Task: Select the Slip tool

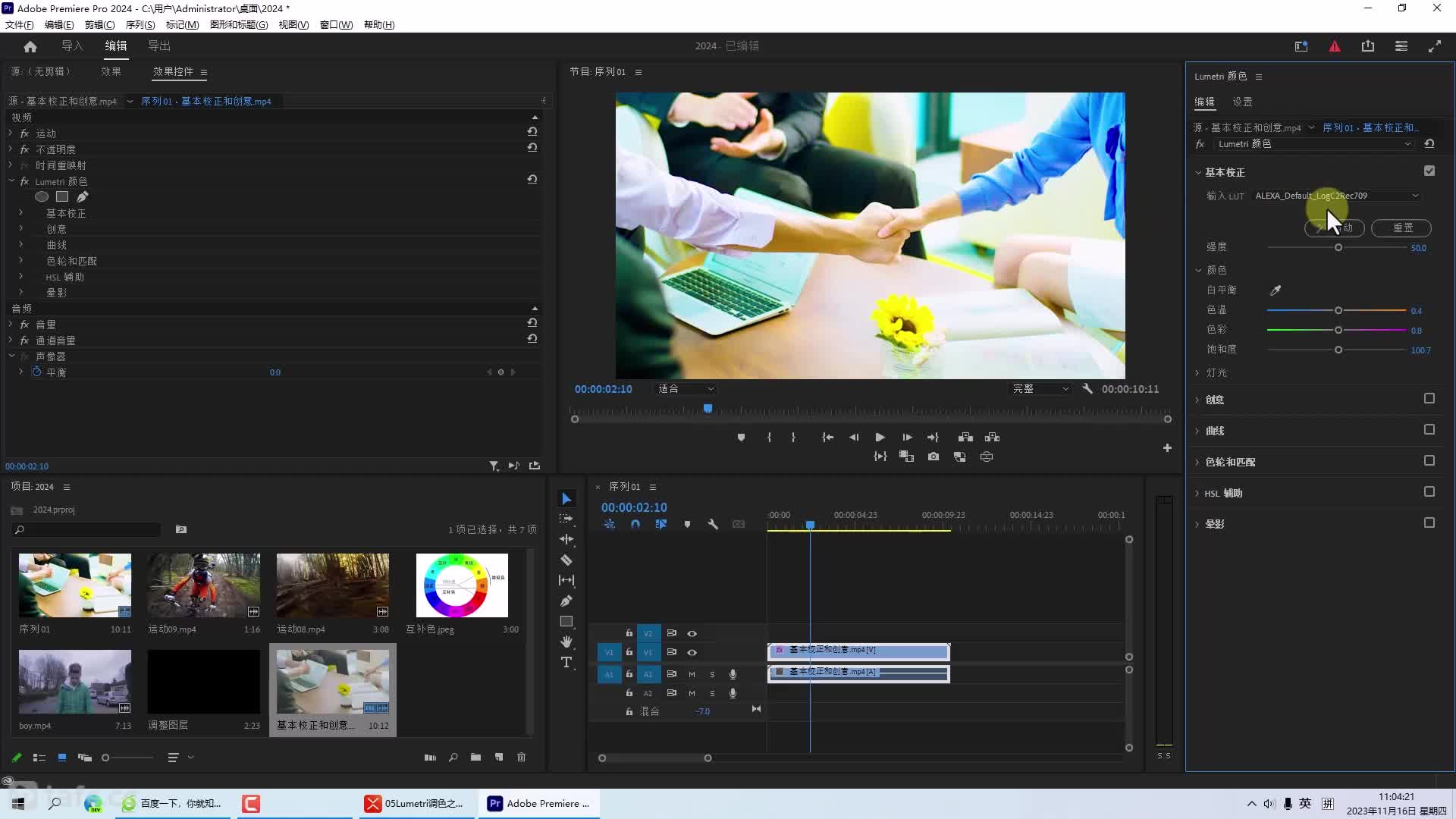Action: click(566, 580)
